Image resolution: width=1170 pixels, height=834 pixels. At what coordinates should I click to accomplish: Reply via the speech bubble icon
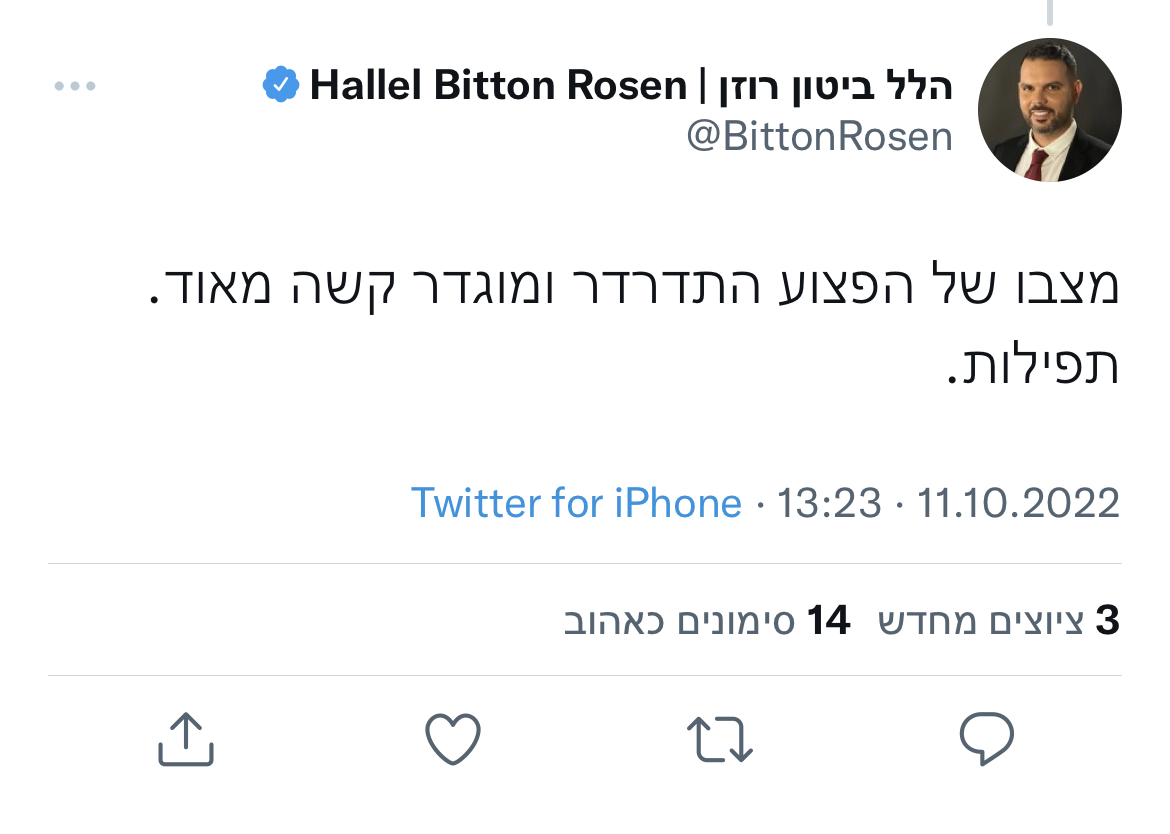click(x=987, y=740)
